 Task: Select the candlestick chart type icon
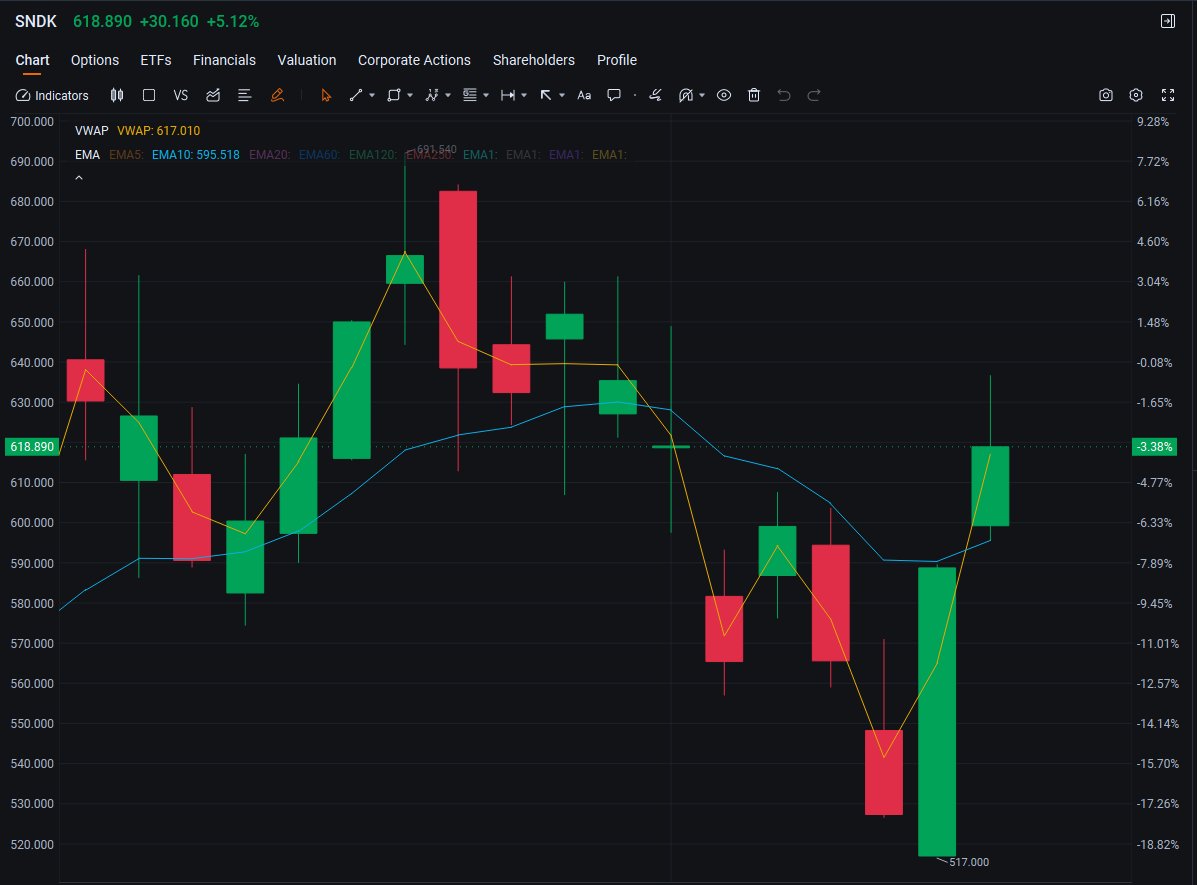[117, 95]
